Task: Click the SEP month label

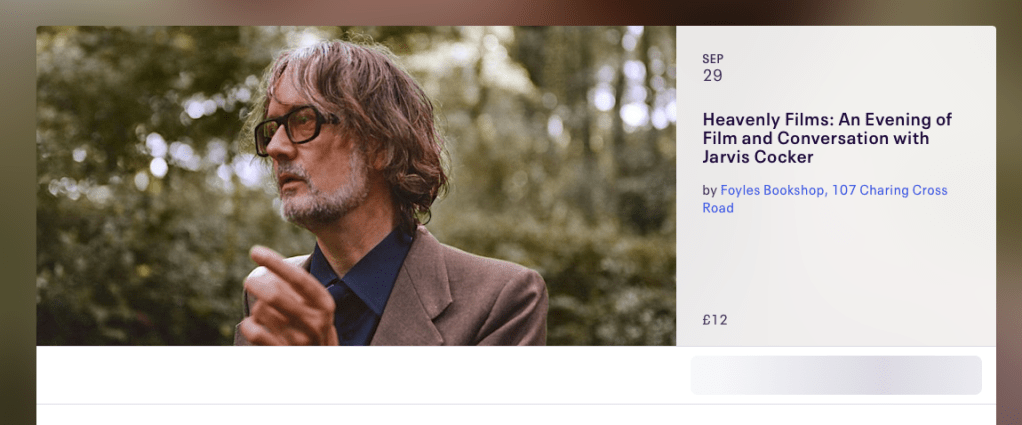Action: (713, 59)
